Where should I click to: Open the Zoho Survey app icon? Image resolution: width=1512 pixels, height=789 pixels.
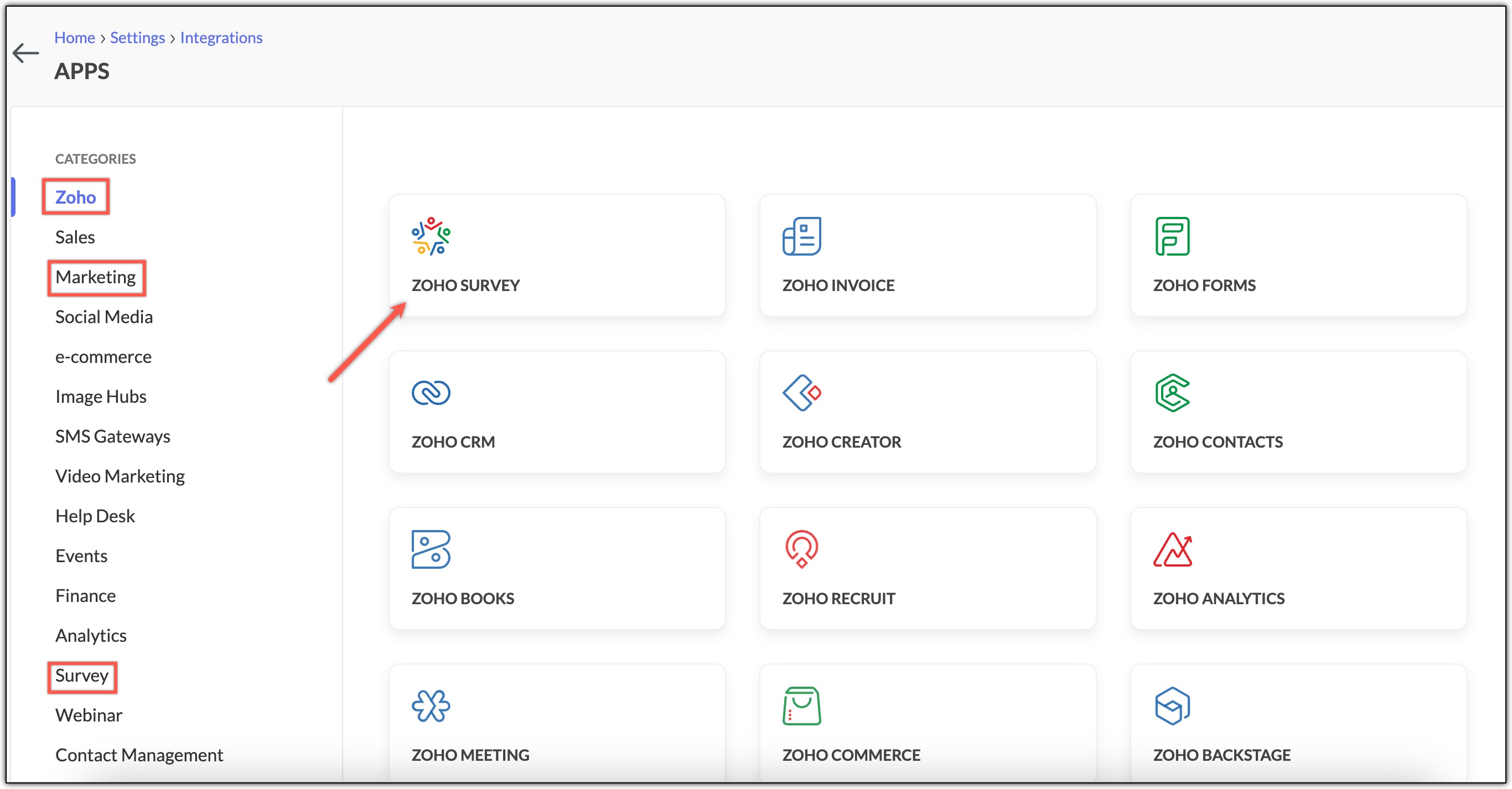[431, 236]
